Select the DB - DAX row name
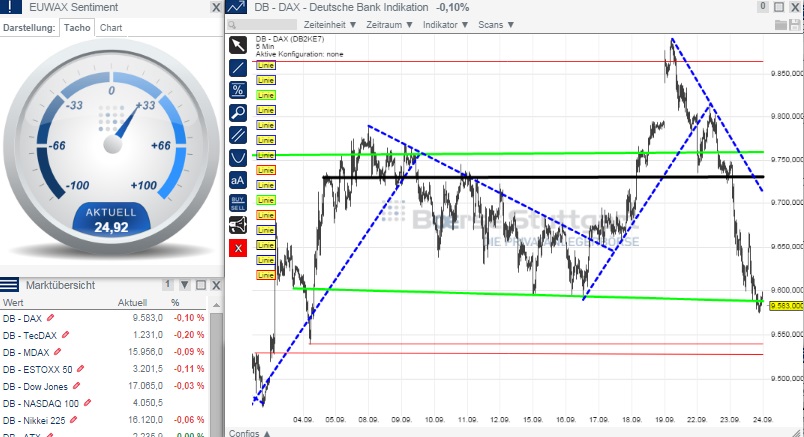Screen dimensions: 804x437 [x=22, y=319]
